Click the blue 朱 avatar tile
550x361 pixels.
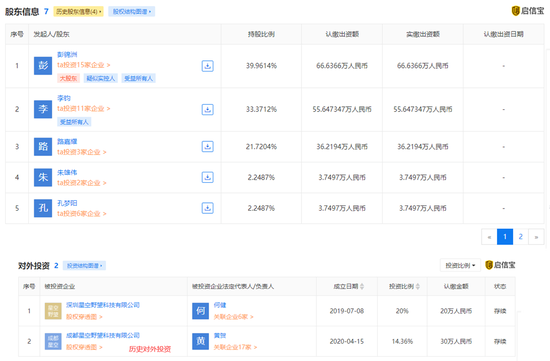(43, 177)
